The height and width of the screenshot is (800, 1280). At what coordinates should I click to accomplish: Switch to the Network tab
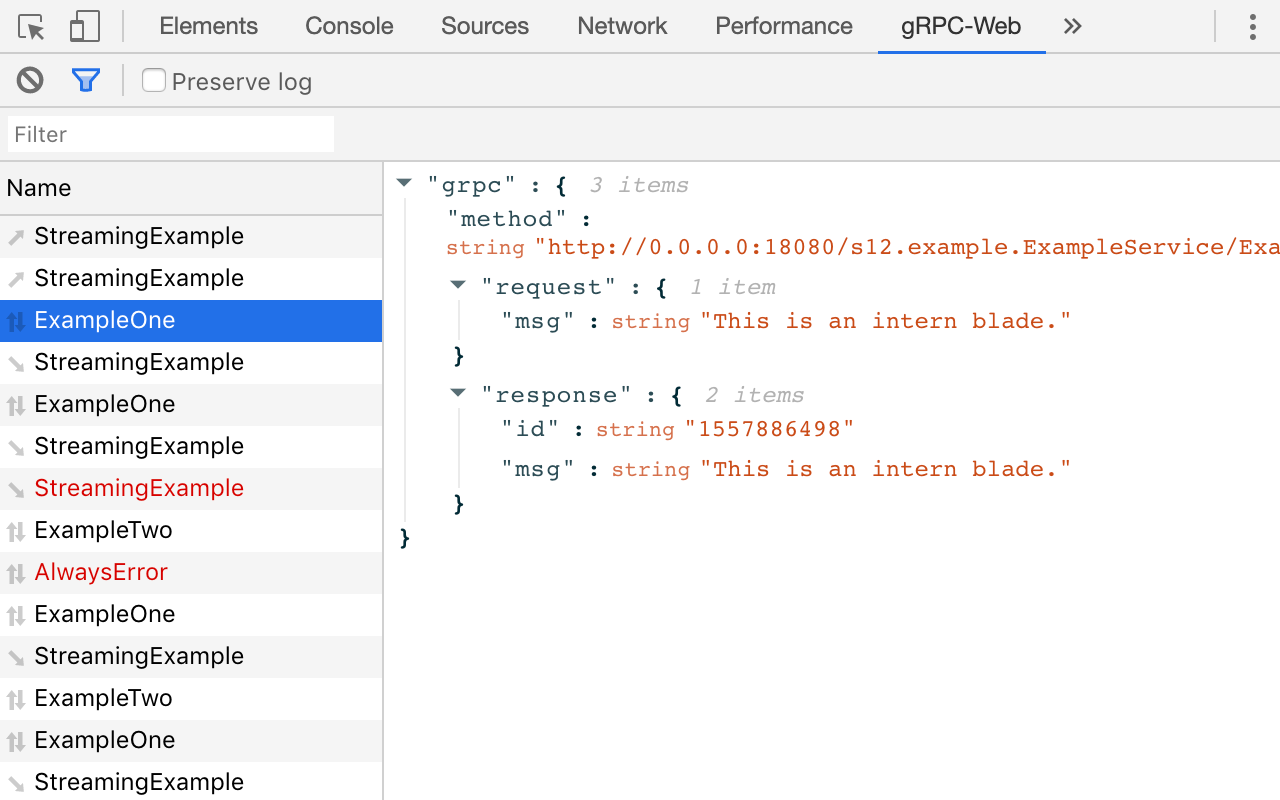click(621, 27)
